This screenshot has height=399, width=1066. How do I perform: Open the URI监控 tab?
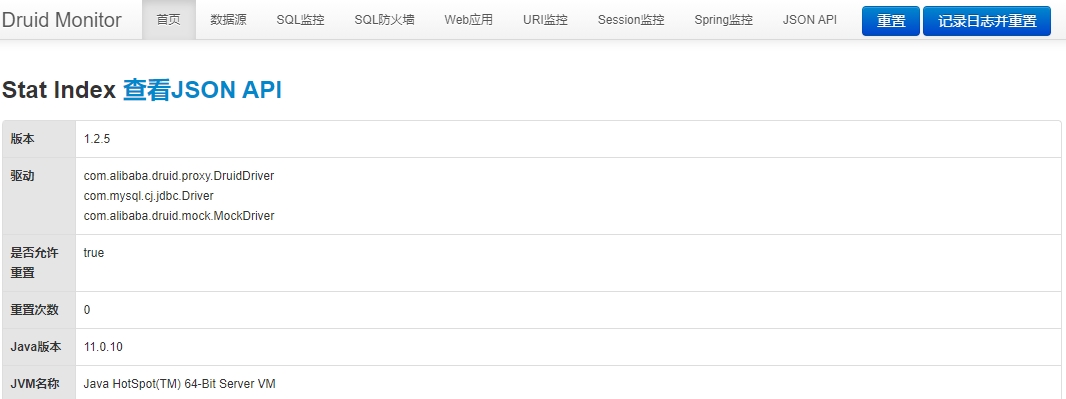click(545, 20)
